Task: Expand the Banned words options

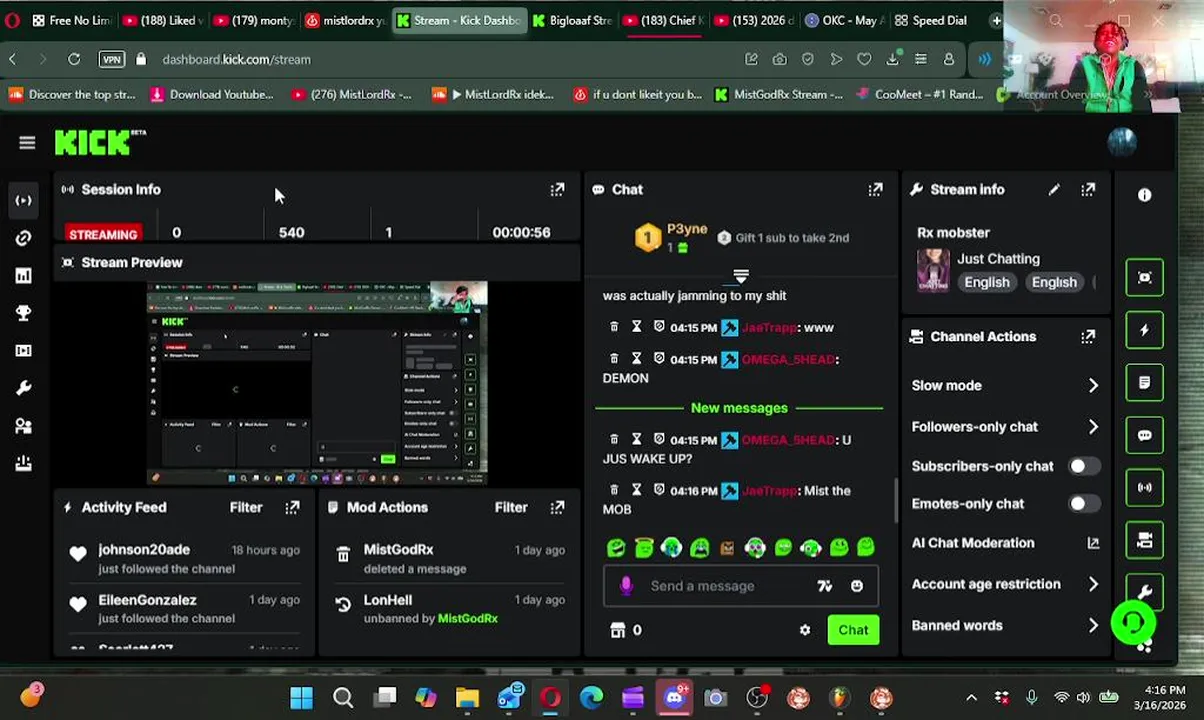Action: (x=1093, y=626)
